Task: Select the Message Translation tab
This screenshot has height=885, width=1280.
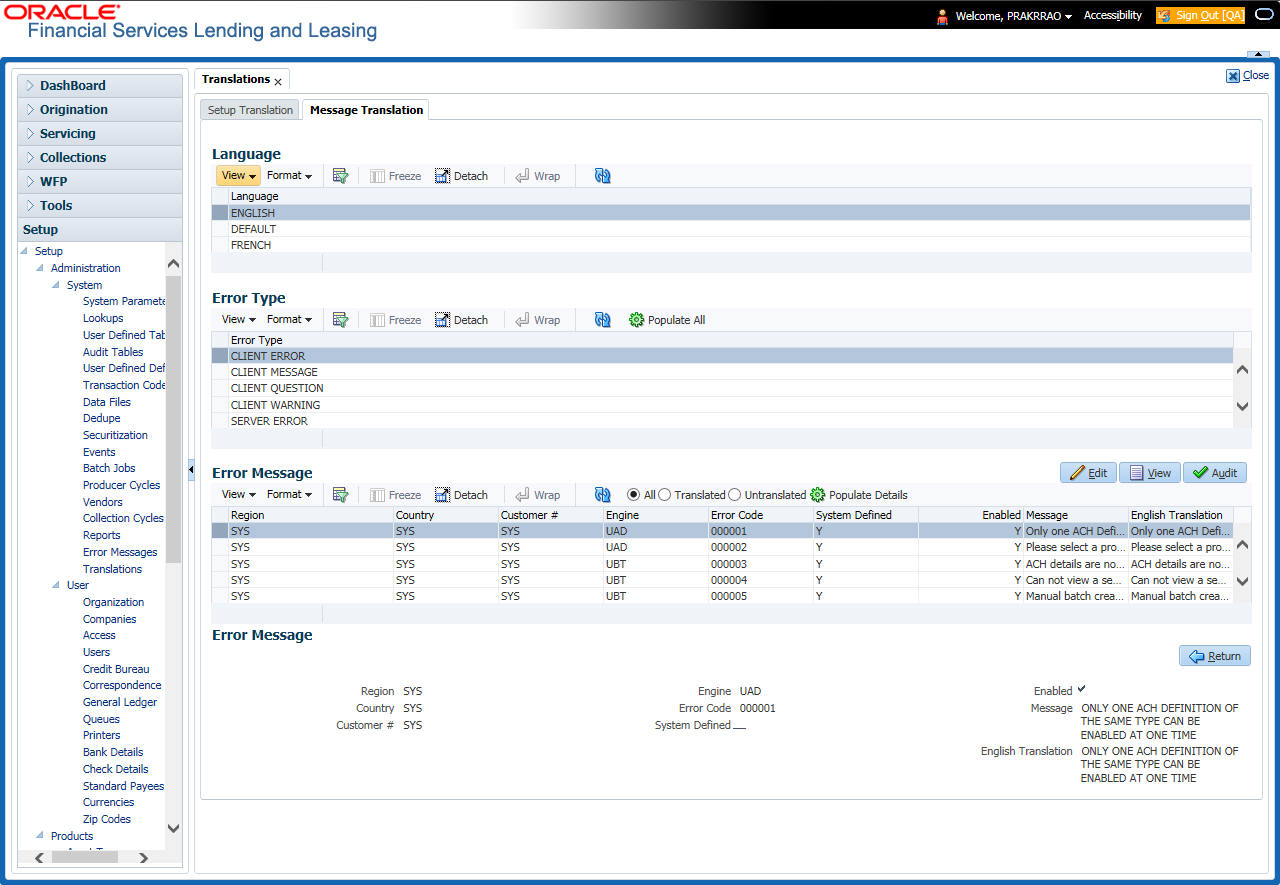Action: point(366,110)
